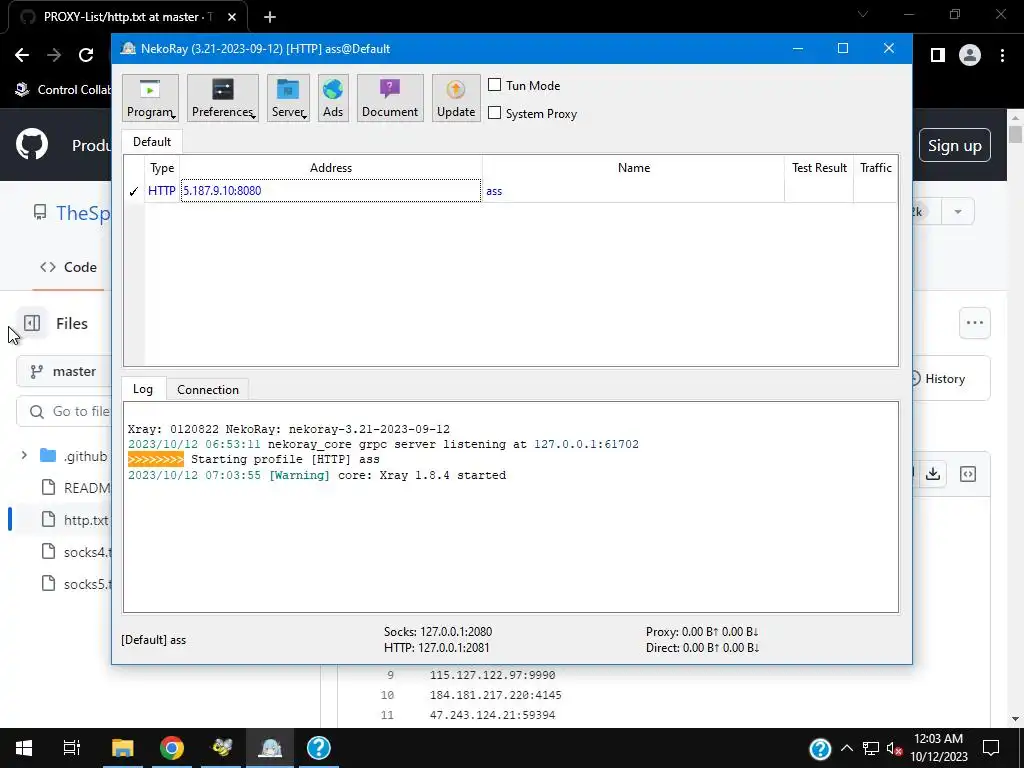Image resolution: width=1024 pixels, height=768 pixels.
Task: Click the bee application taskbar icon
Action: coord(221,748)
